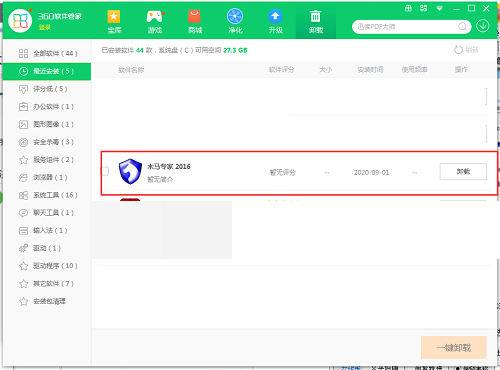Screen dimensions: 500x370
Task: Open the skin changer icon in title bar
Action: coord(408,8)
